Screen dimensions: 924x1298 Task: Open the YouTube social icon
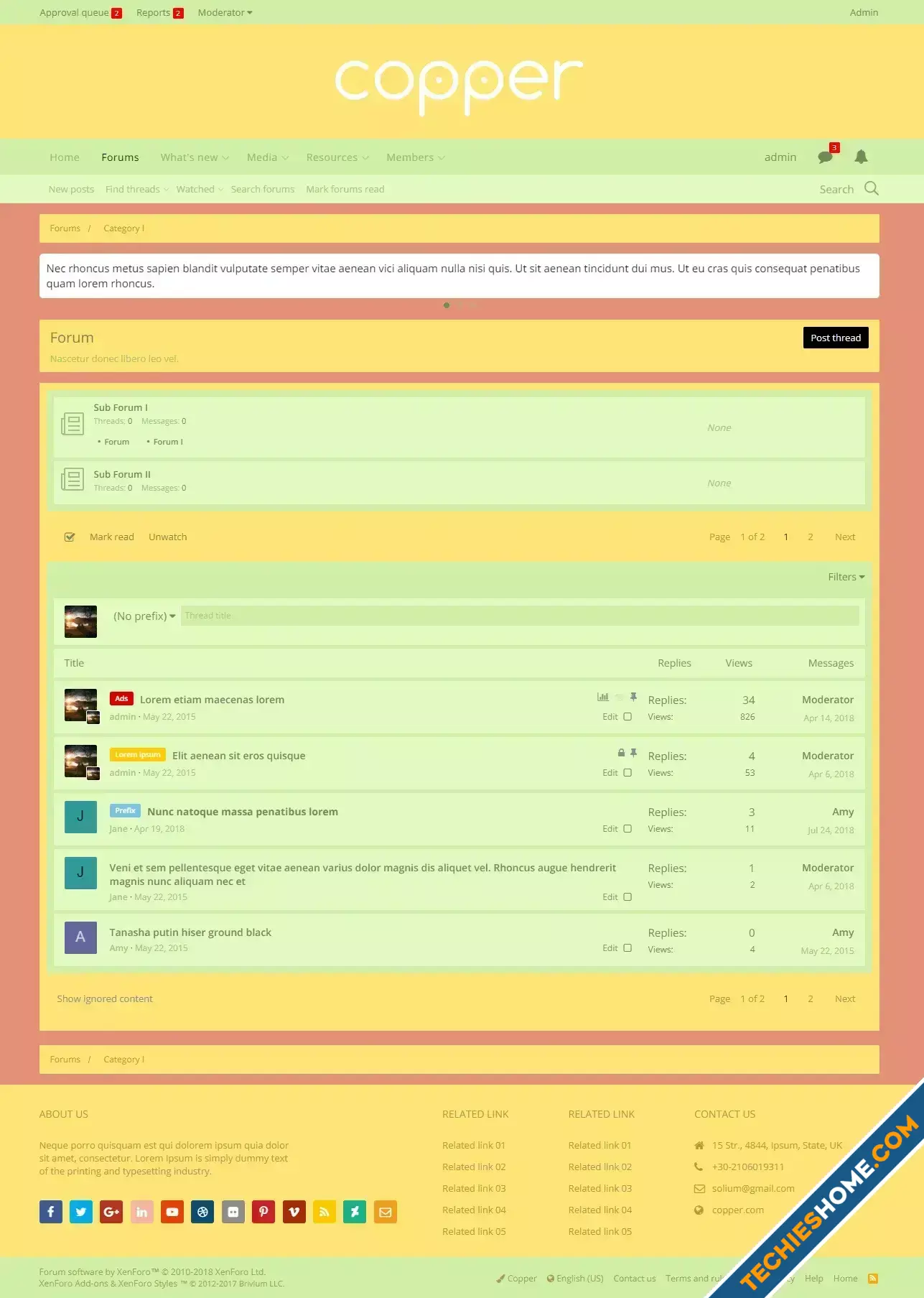point(172,1212)
